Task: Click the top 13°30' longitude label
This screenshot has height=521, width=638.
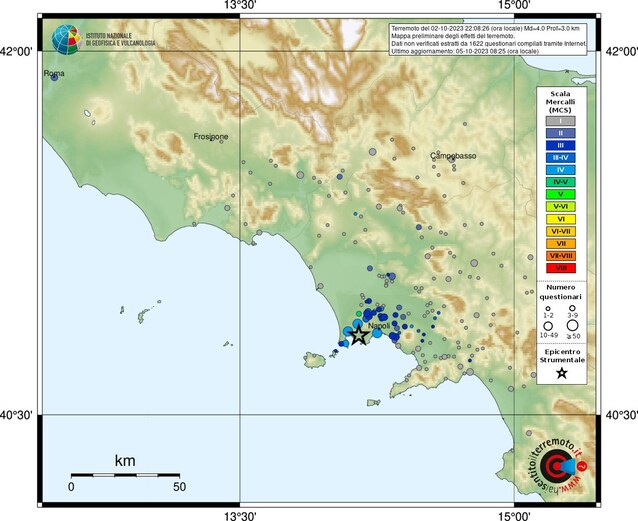Action: coord(240,5)
